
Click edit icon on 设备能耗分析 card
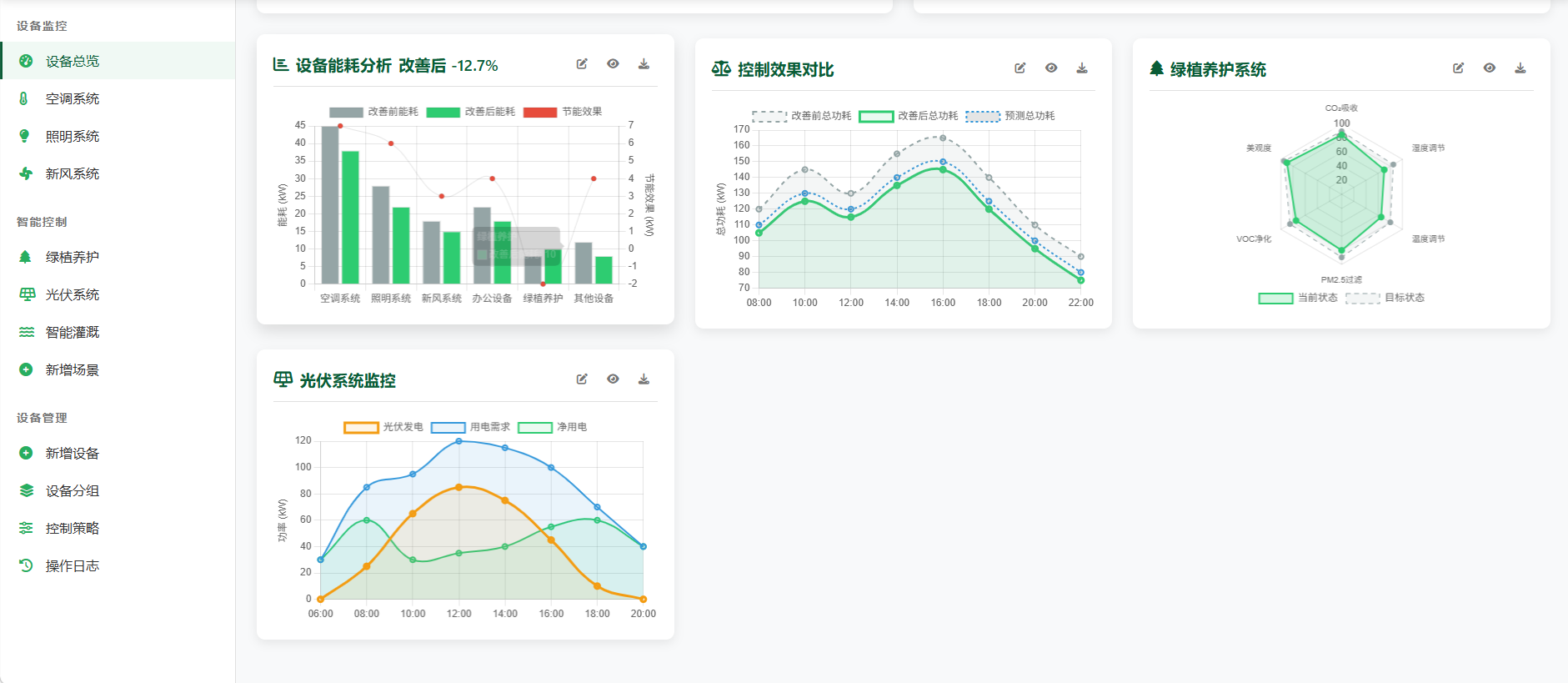click(582, 64)
